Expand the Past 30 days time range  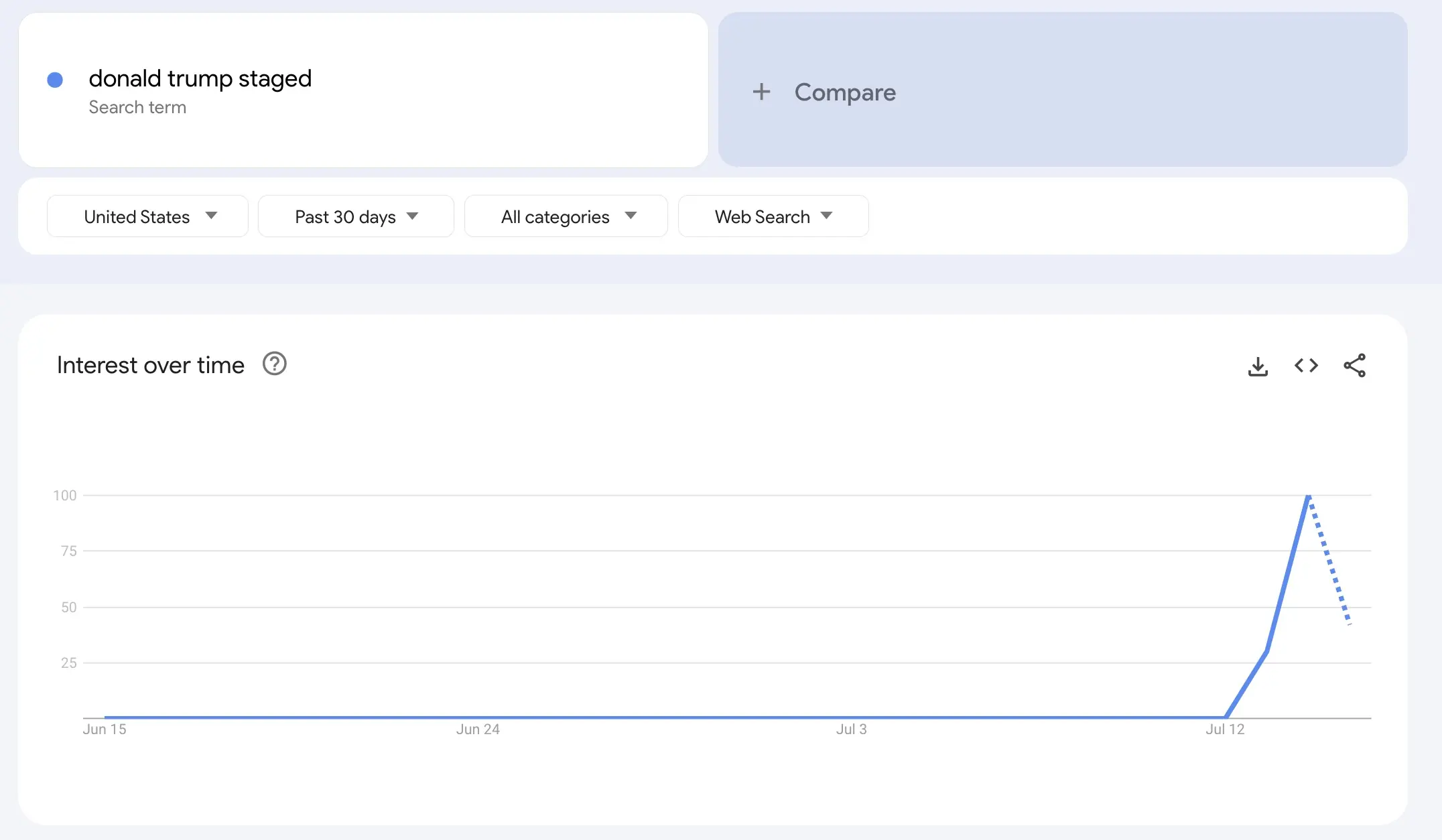356,216
